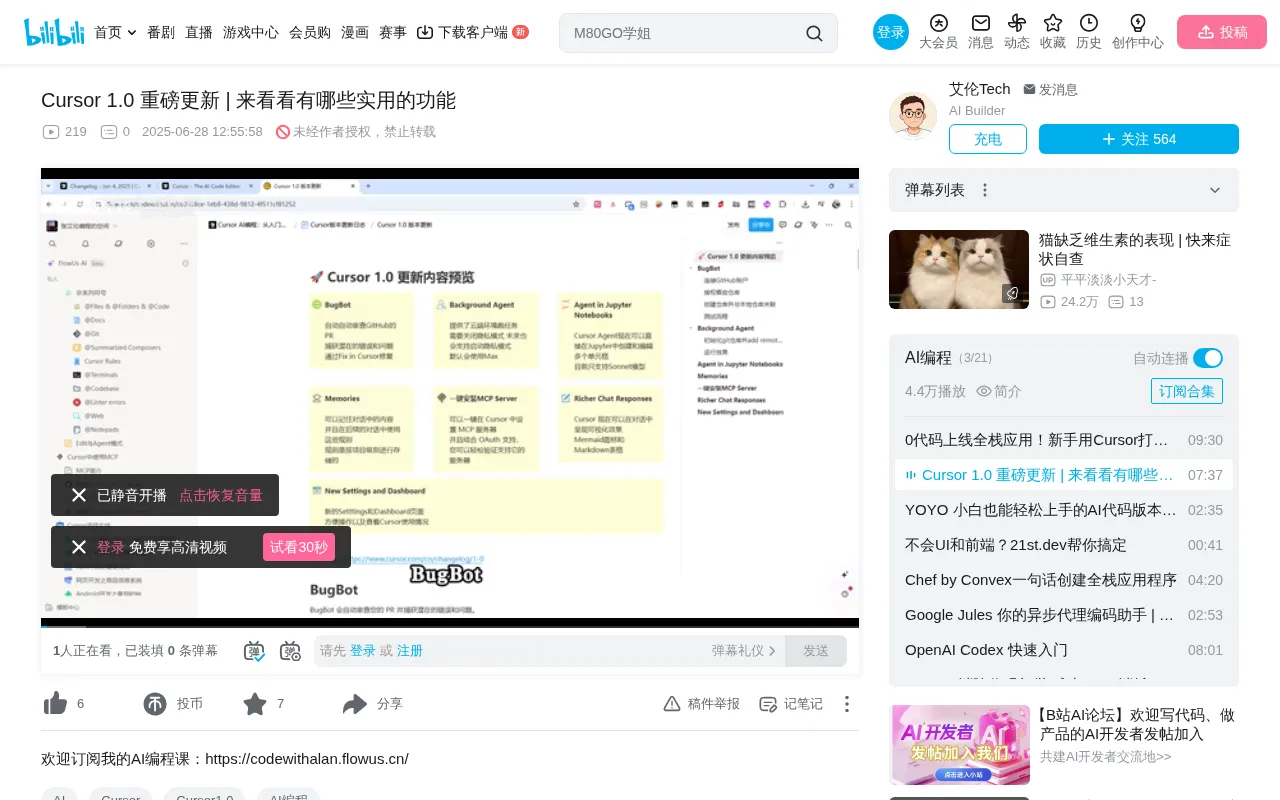Click 点击恢复音量 to restore volume

click(x=221, y=495)
